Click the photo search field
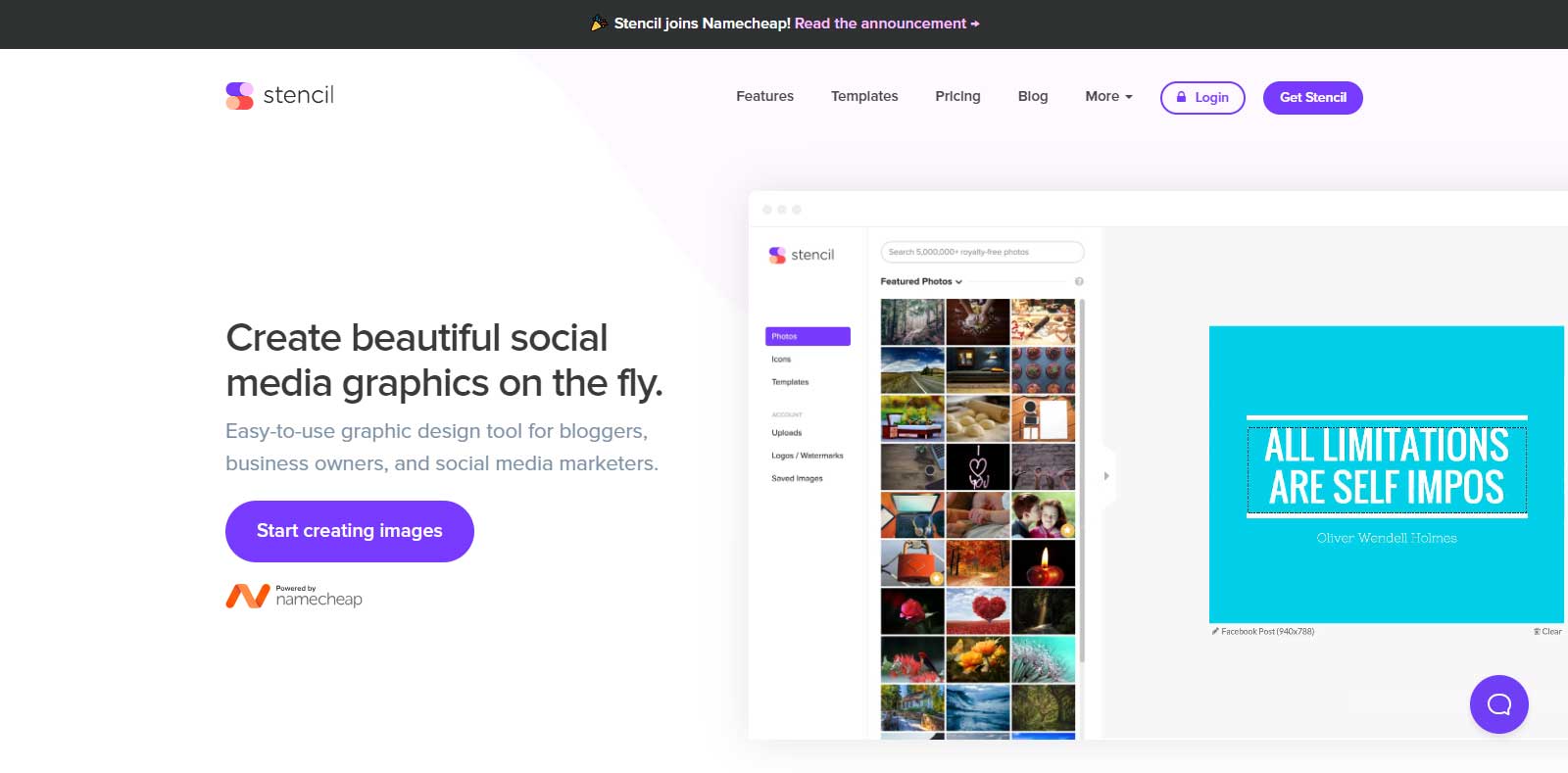Screen dimensions: 1568x773 pos(982,252)
